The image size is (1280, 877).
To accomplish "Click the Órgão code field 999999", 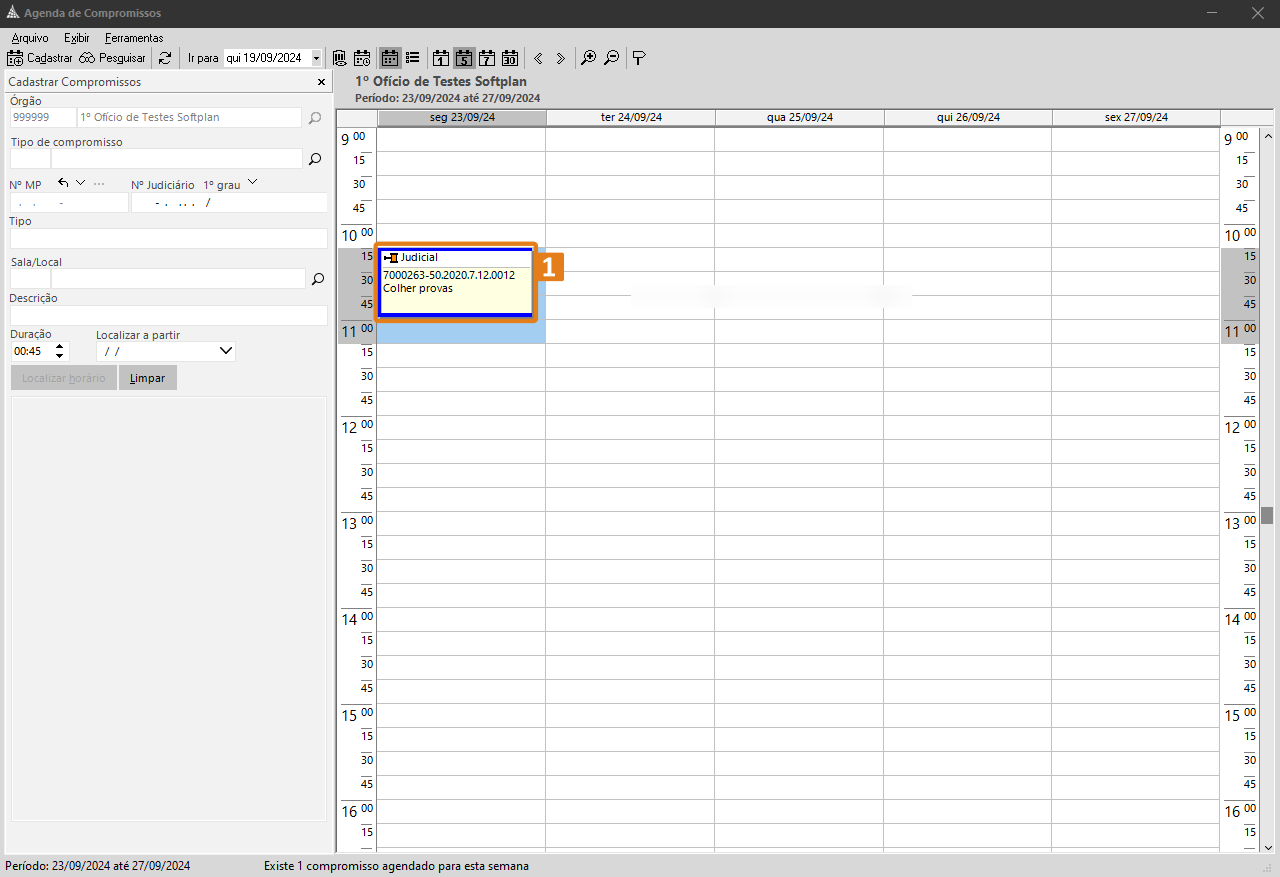I will pyautogui.click(x=43, y=118).
